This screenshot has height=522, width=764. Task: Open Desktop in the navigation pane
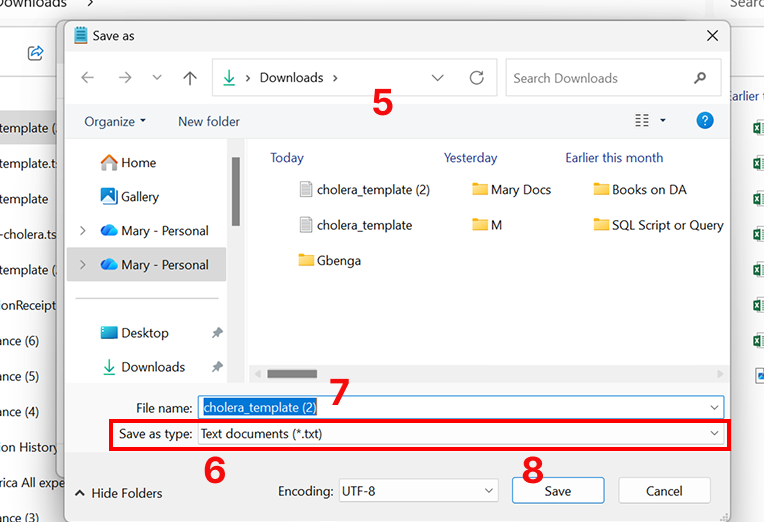(134, 333)
